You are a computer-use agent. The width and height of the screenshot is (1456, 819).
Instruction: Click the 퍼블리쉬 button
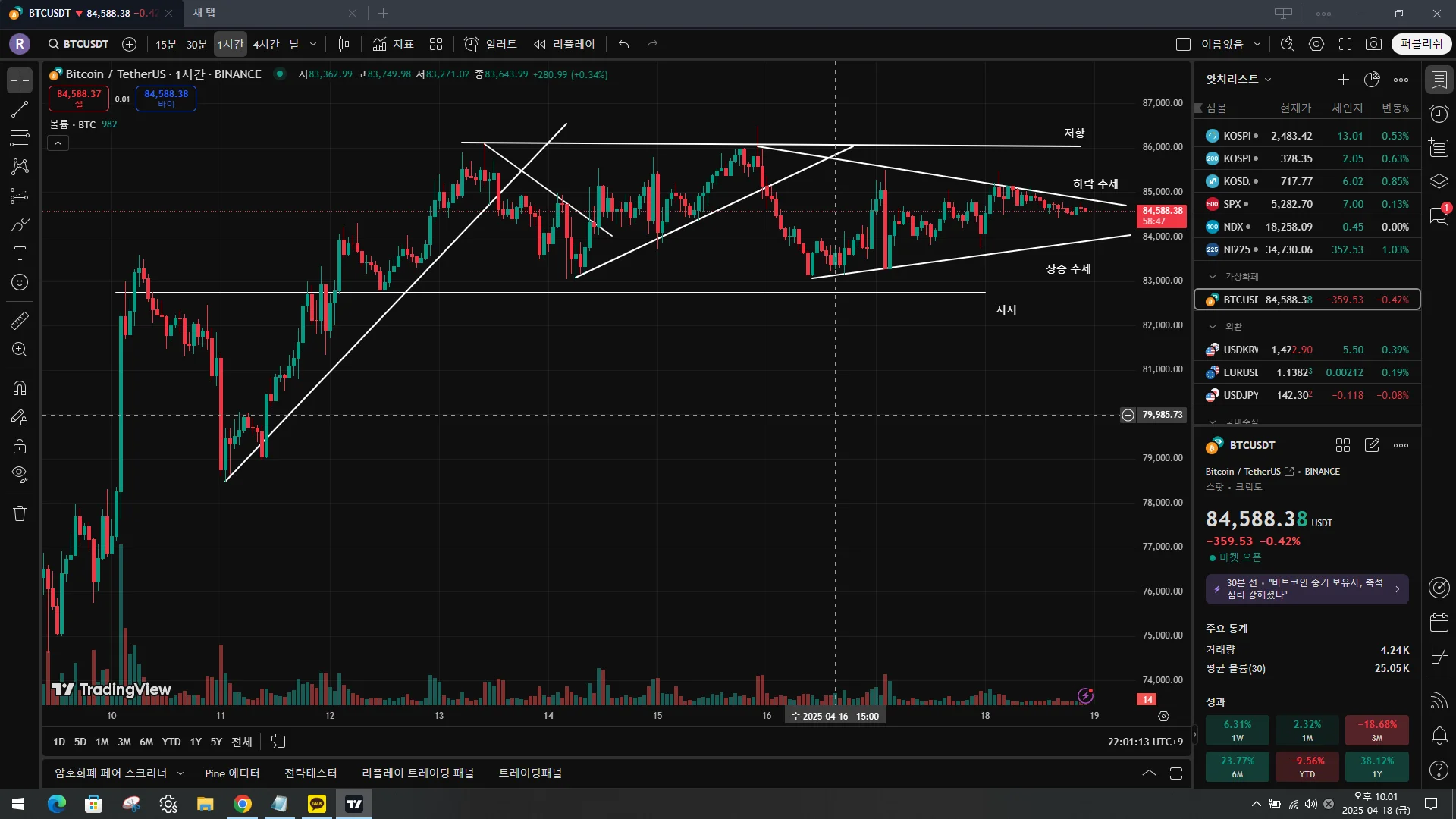[x=1421, y=44]
